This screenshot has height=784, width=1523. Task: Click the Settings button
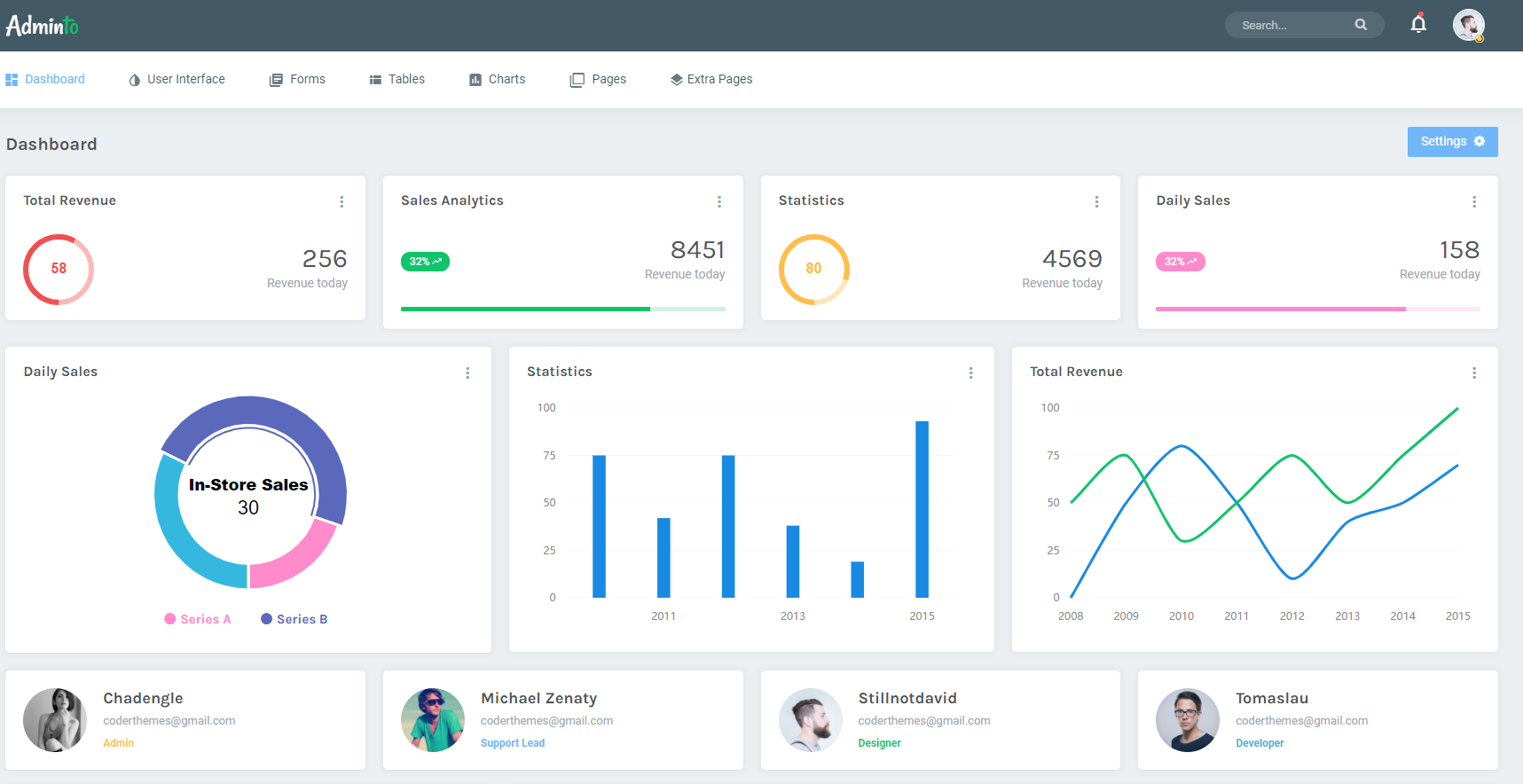1452,142
